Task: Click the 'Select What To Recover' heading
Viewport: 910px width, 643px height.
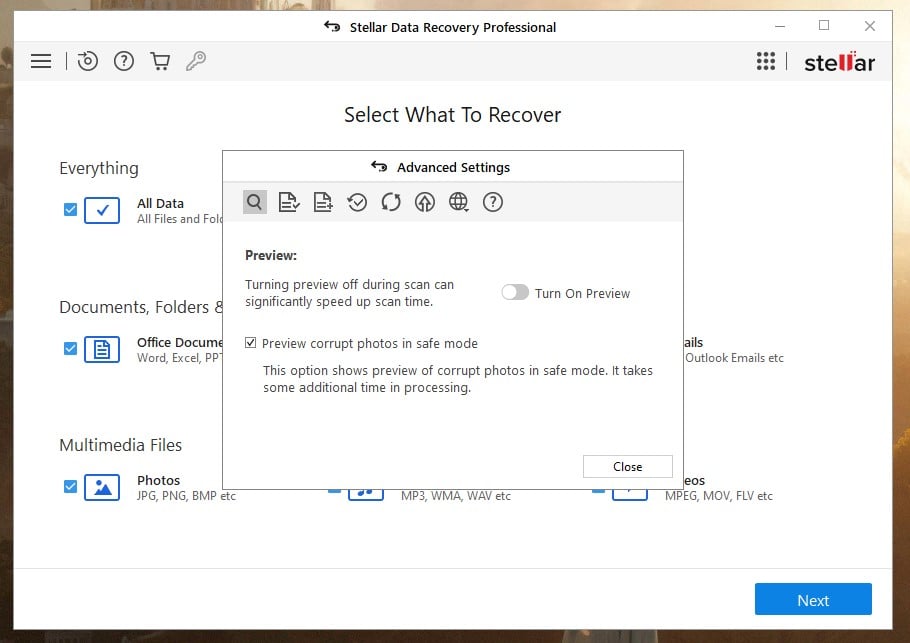Action: coord(453,115)
